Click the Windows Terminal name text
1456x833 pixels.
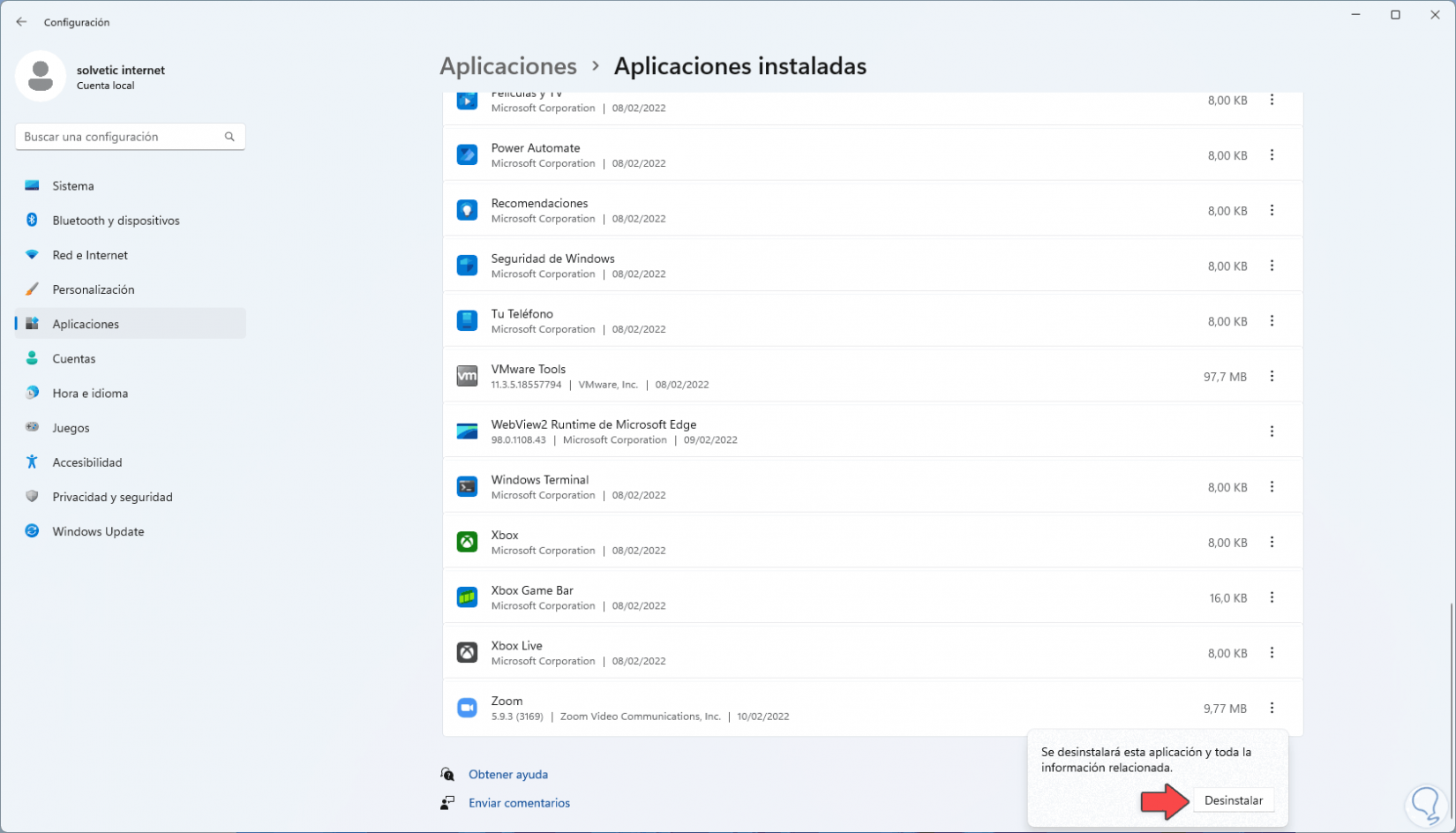point(540,480)
